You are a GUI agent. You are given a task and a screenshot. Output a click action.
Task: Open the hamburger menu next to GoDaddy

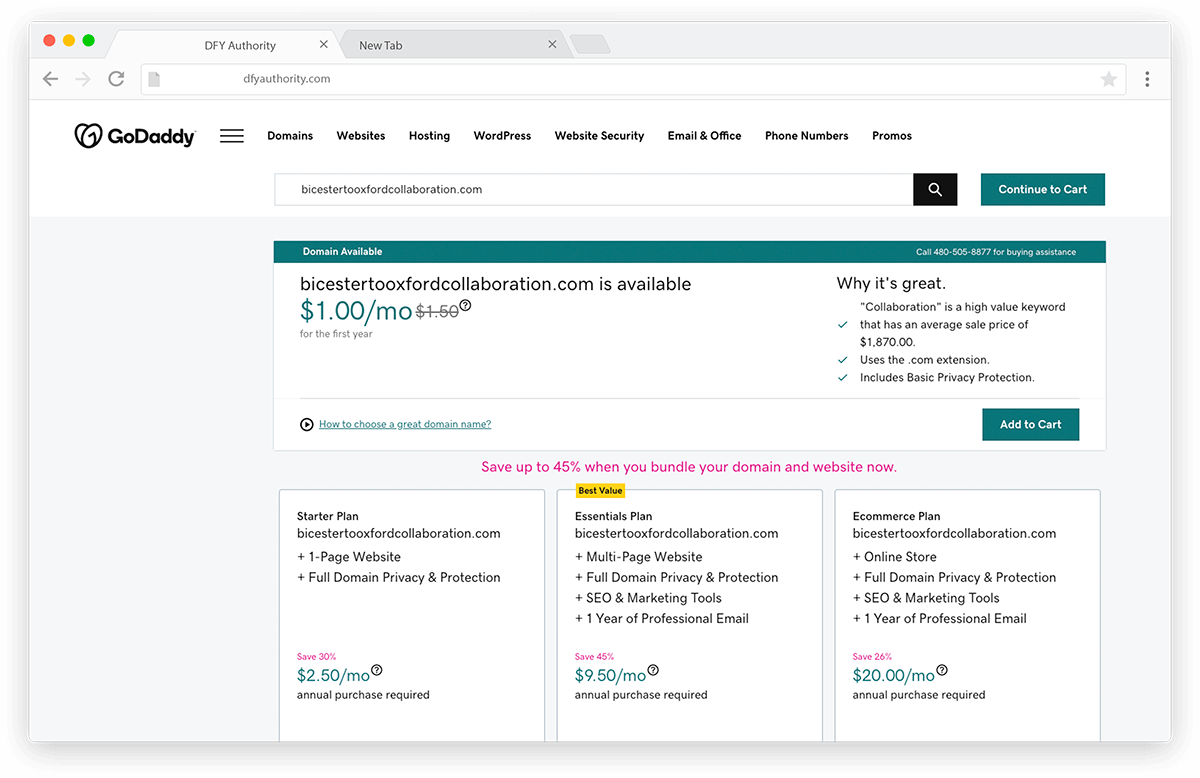coord(232,136)
